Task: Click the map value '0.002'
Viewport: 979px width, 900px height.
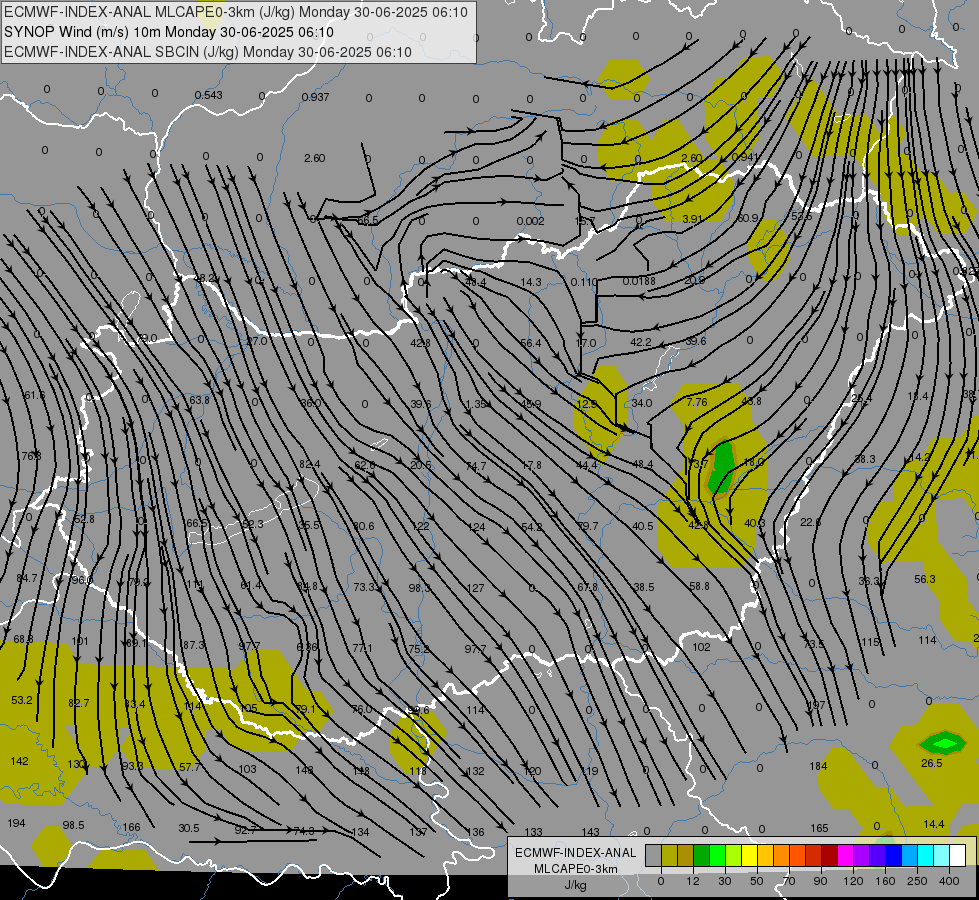Action: 530,221
